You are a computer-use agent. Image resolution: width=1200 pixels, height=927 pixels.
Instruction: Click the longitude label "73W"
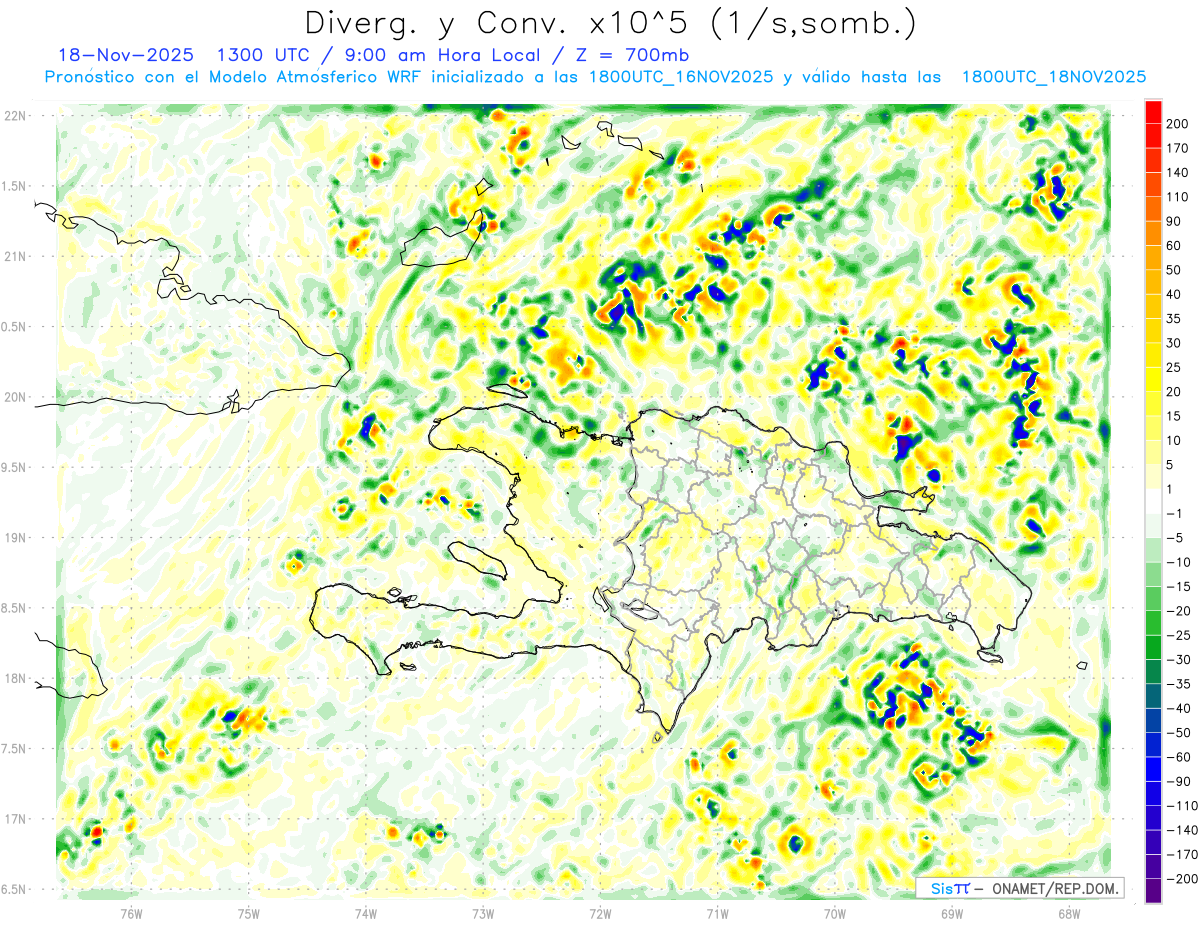[x=483, y=913]
